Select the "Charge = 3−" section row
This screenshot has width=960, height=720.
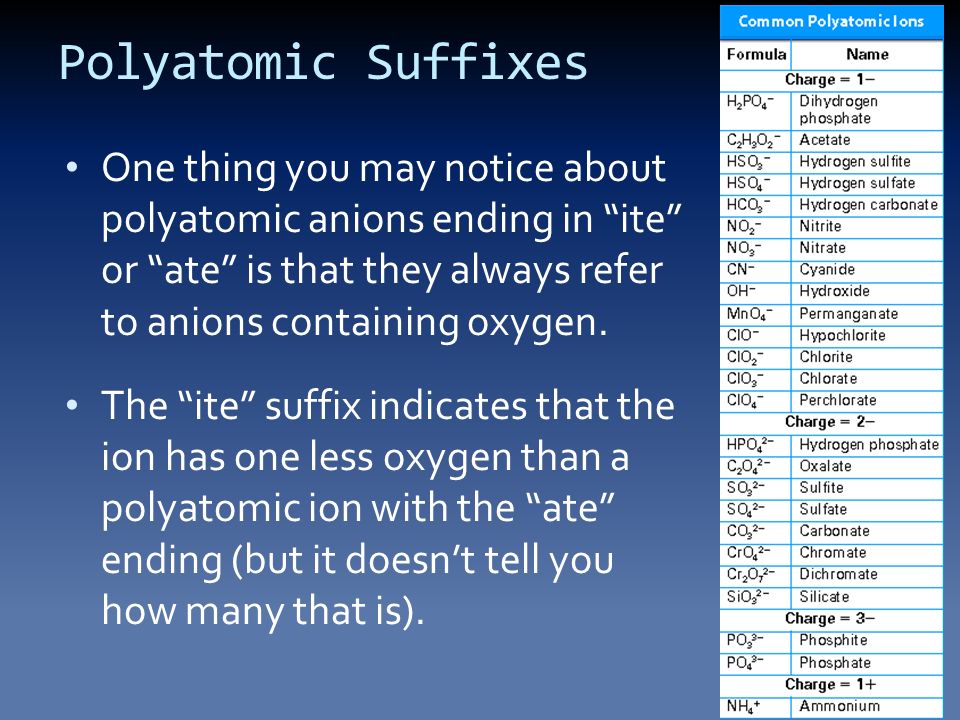pyautogui.click(x=831, y=619)
